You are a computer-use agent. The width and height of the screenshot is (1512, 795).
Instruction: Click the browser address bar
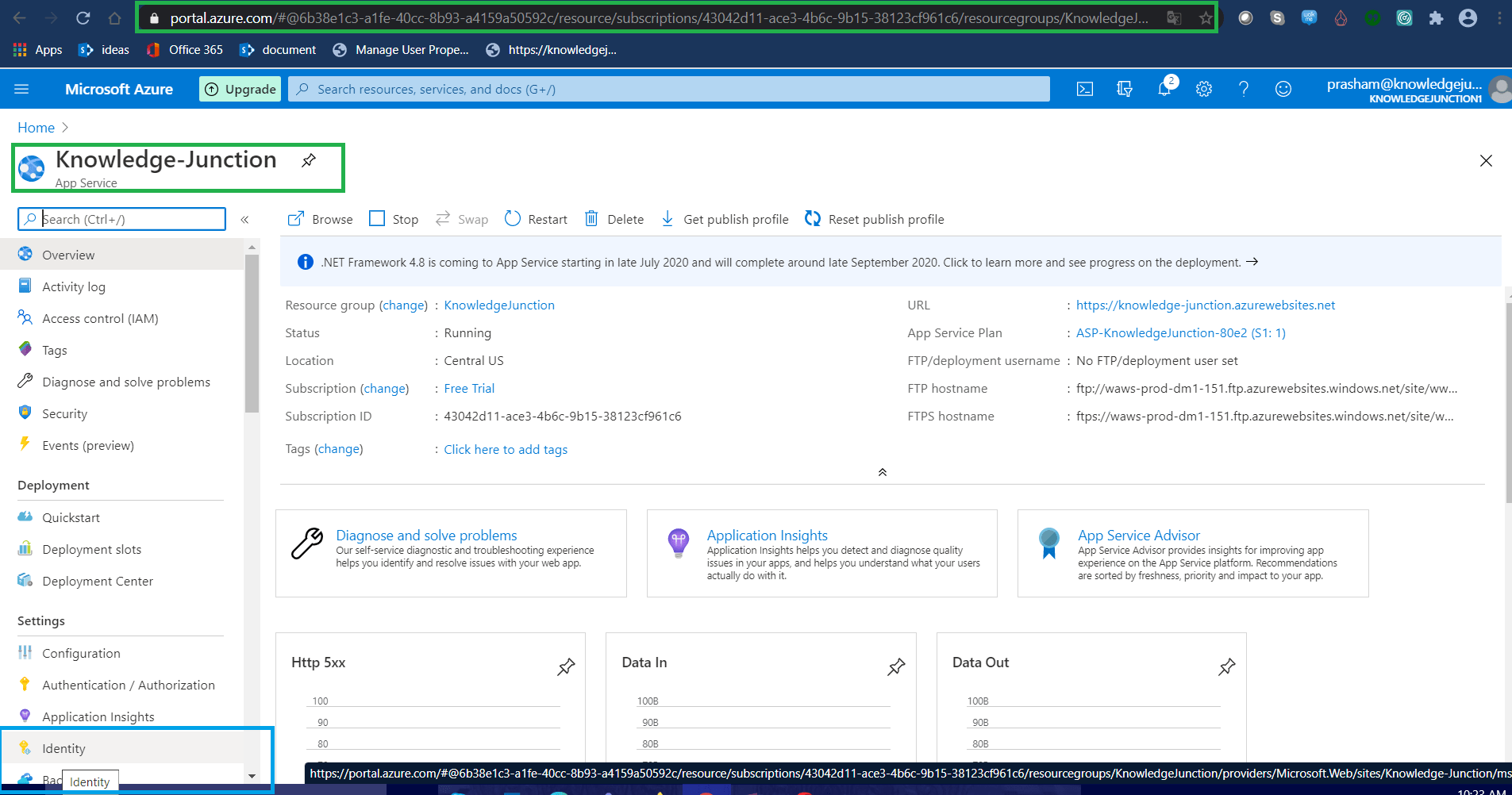[659, 17]
